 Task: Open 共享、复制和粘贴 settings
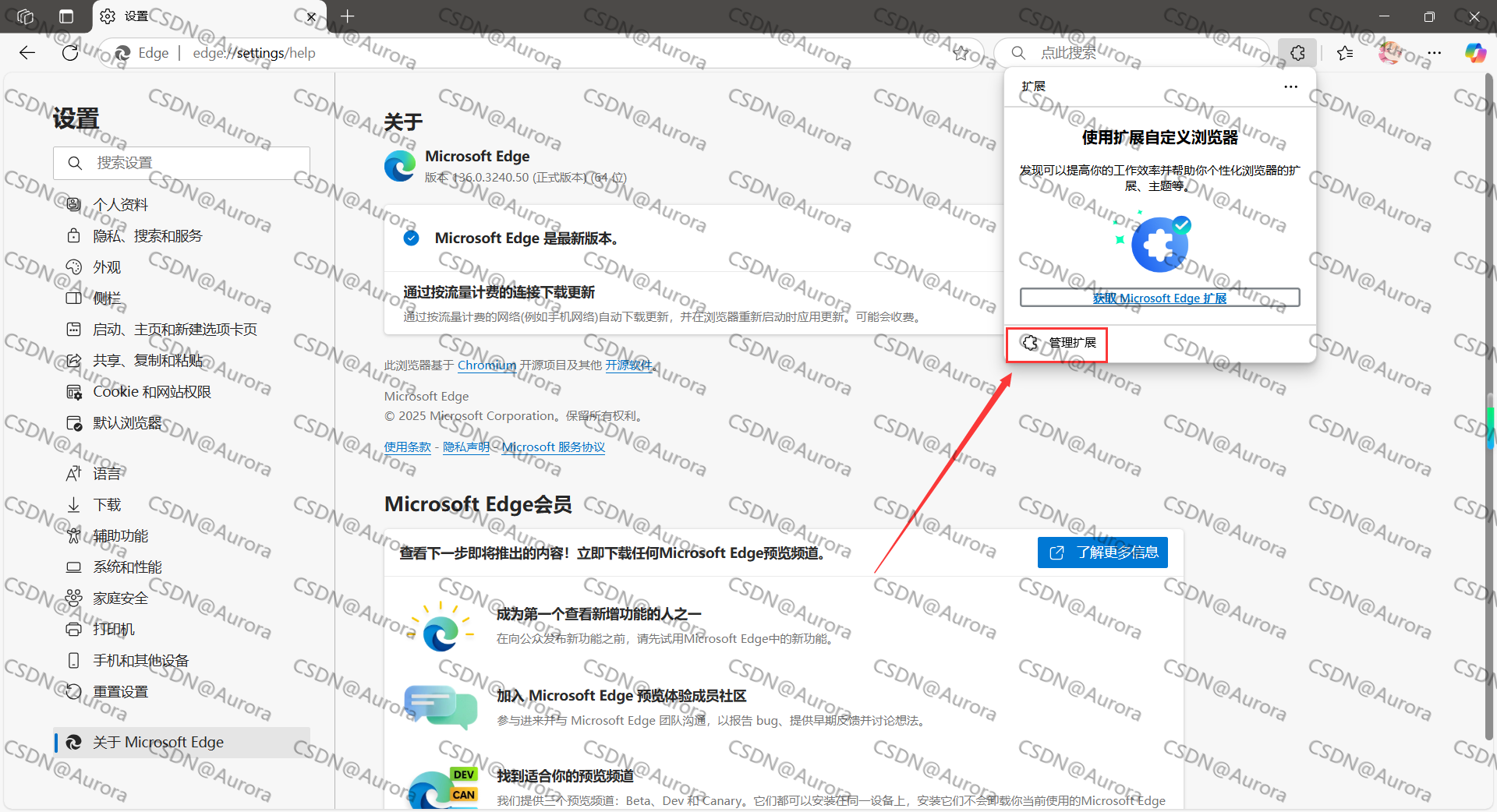click(x=182, y=361)
